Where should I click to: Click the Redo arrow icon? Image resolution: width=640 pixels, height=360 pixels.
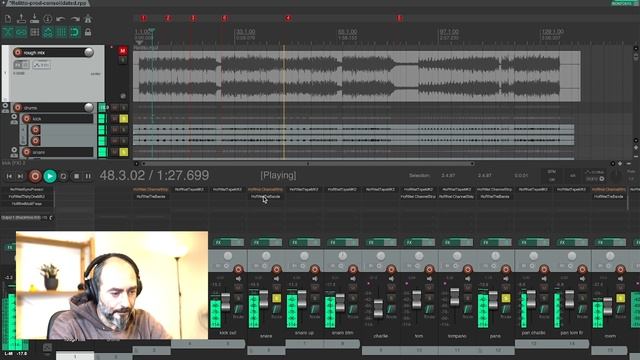tap(75, 19)
